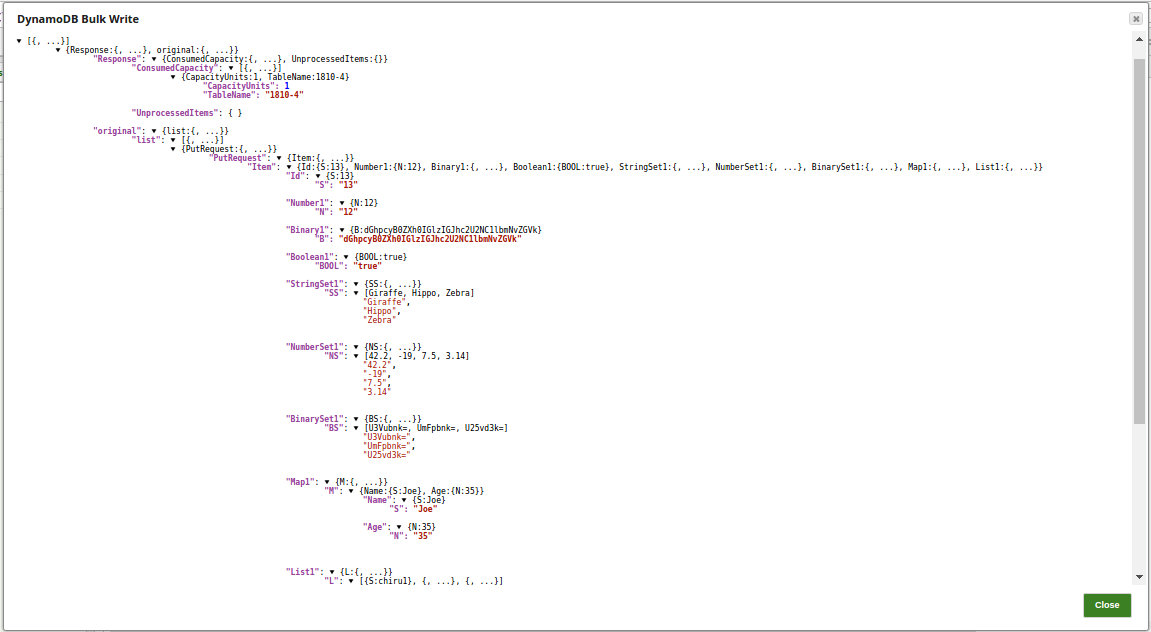Screen dimensions: 1151x632
Task: Collapse the "original" node triangle
Action: click(x=154, y=131)
